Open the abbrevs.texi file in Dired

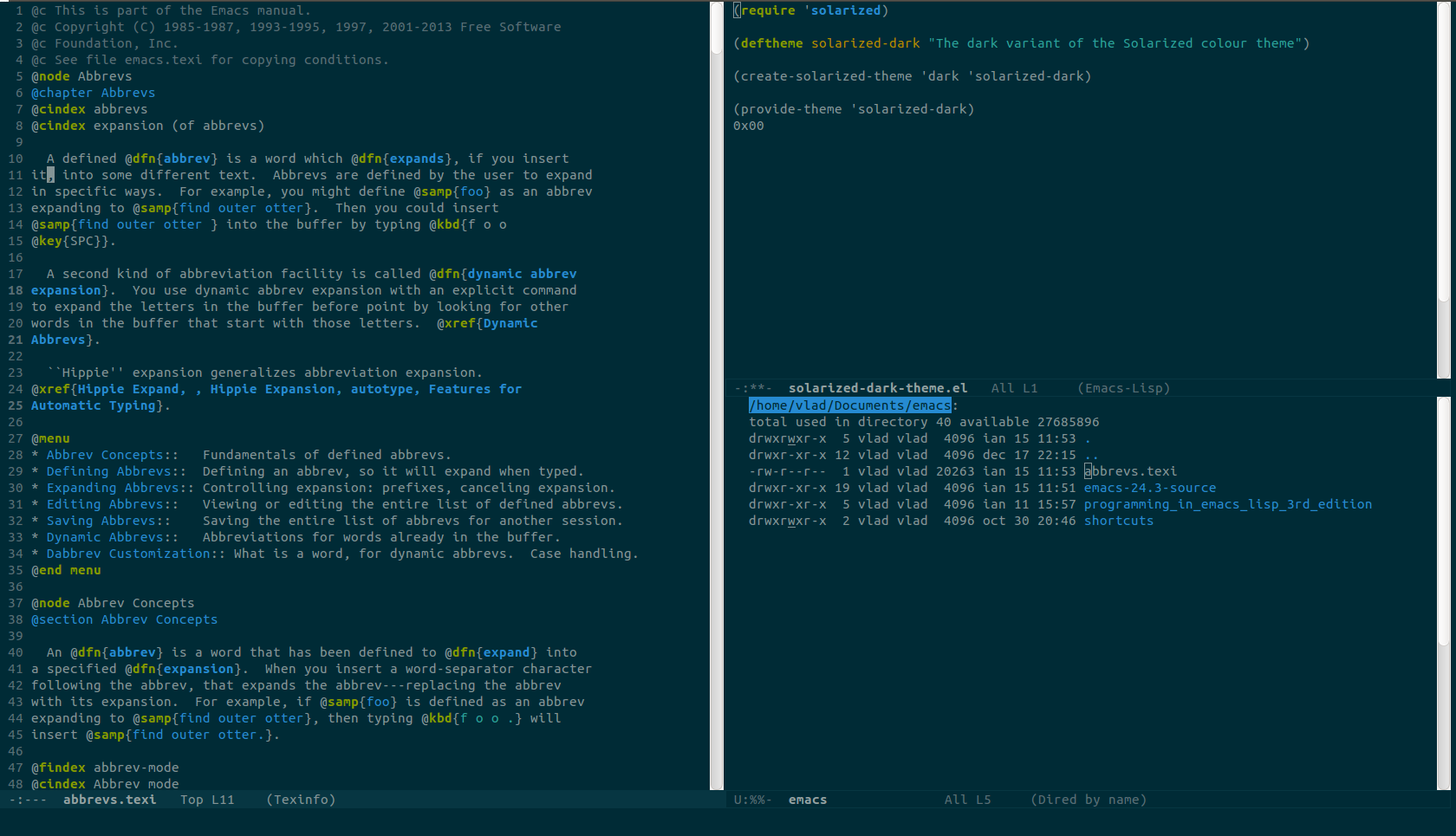point(1130,471)
